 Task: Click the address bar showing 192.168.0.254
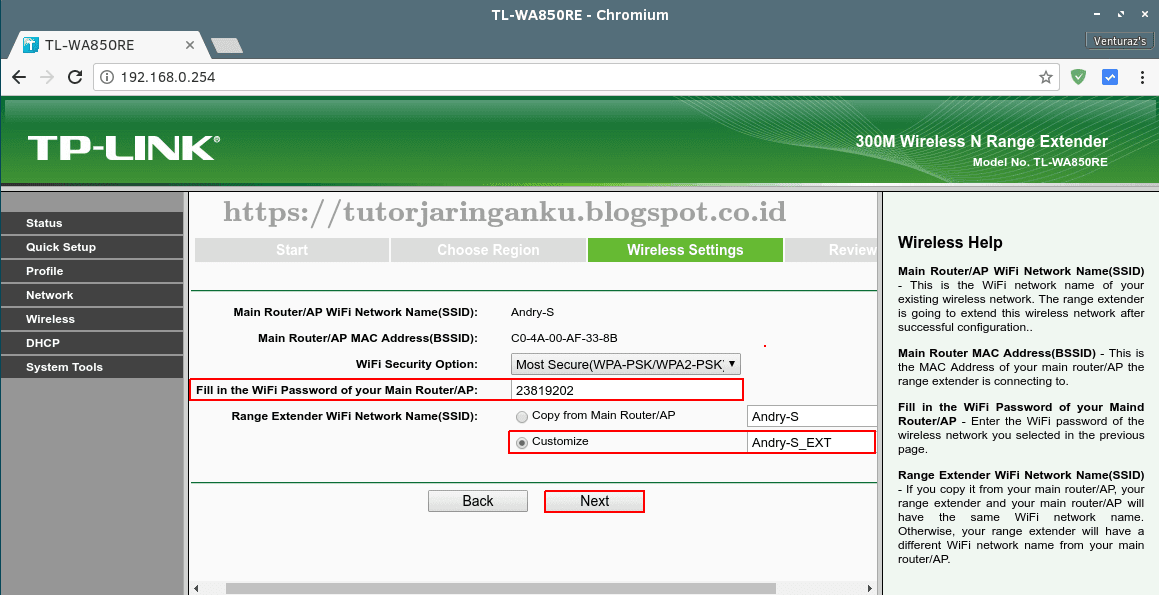click(577, 77)
